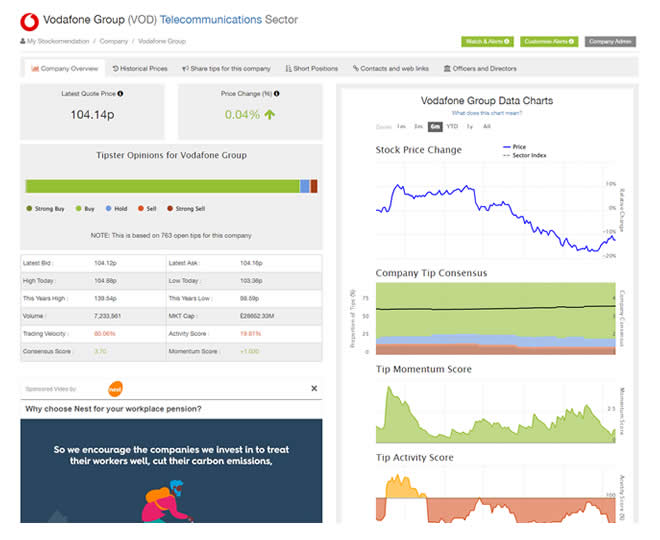Switch to the Short Positions tab

click(311, 69)
